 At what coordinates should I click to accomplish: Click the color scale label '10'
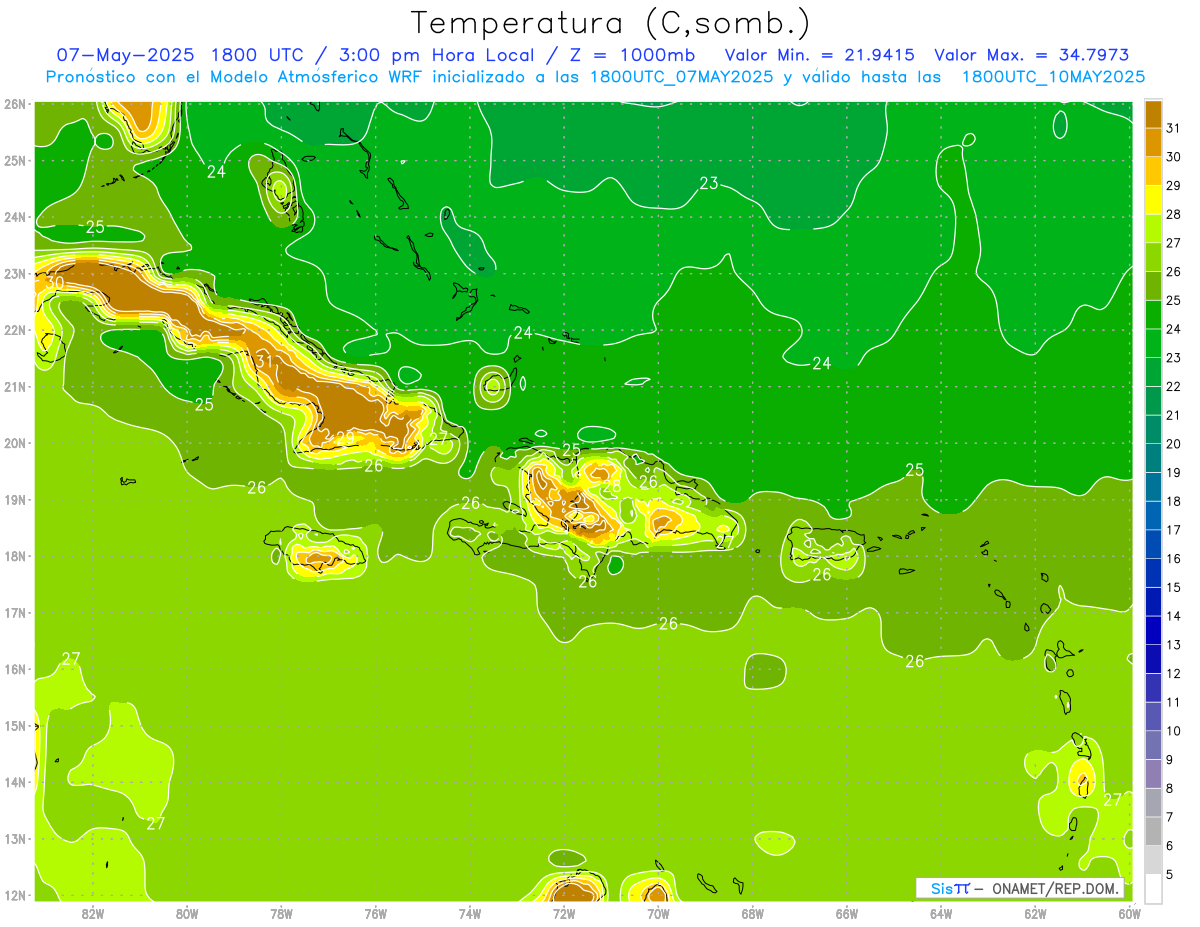pos(1173,731)
